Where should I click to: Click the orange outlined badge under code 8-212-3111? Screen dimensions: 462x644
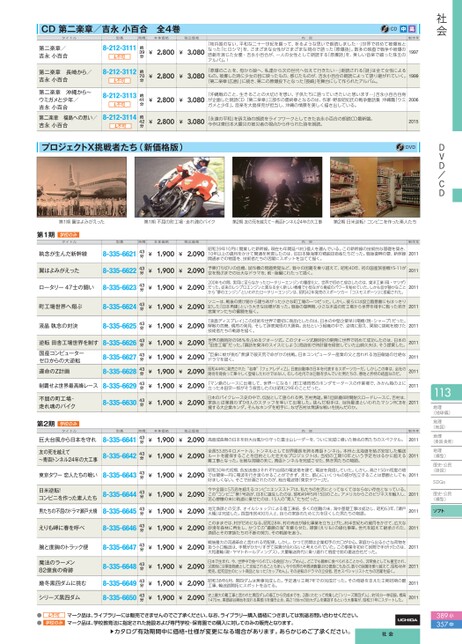[x=120, y=57]
